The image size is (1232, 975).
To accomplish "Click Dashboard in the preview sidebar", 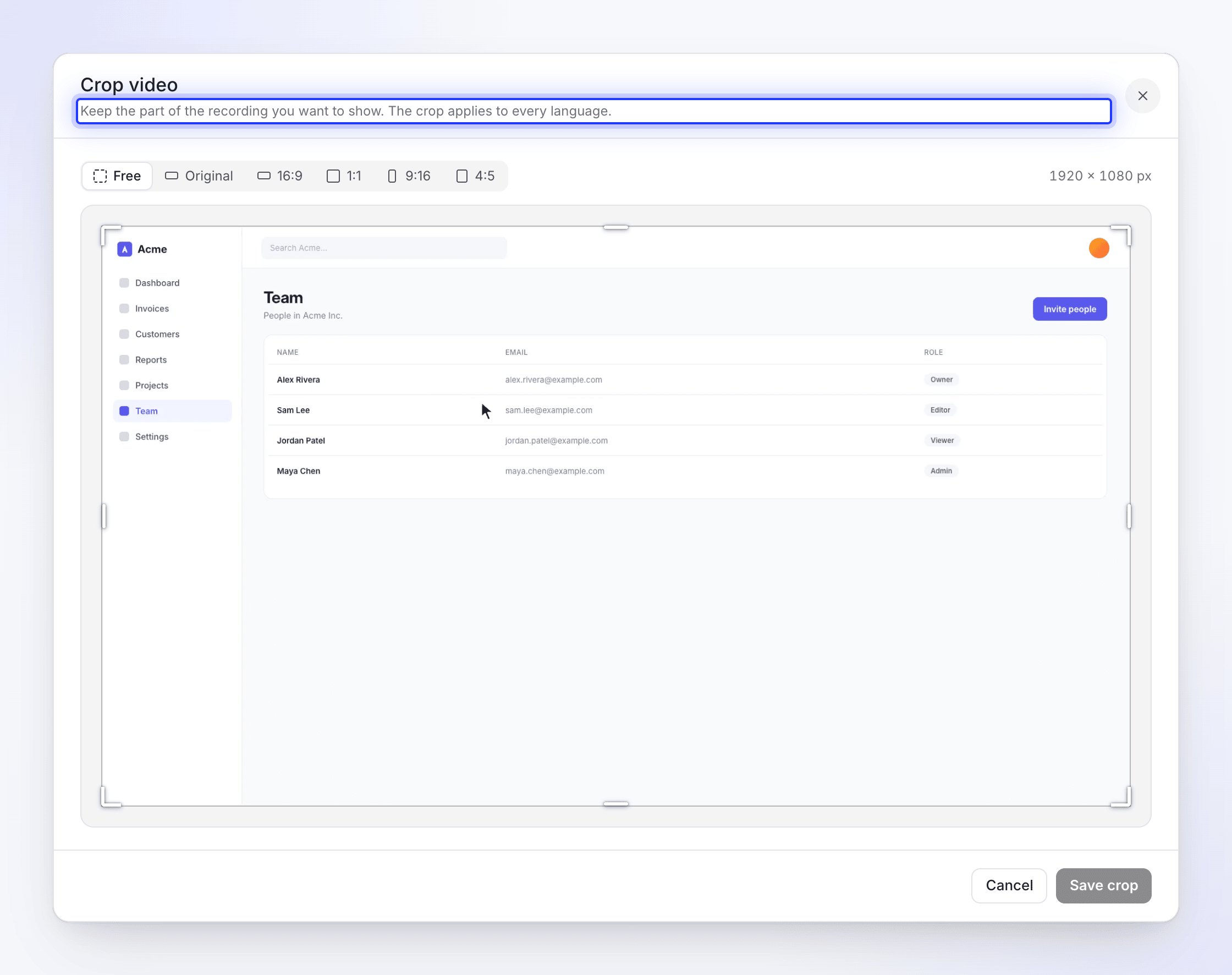I will (x=172, y=283).
